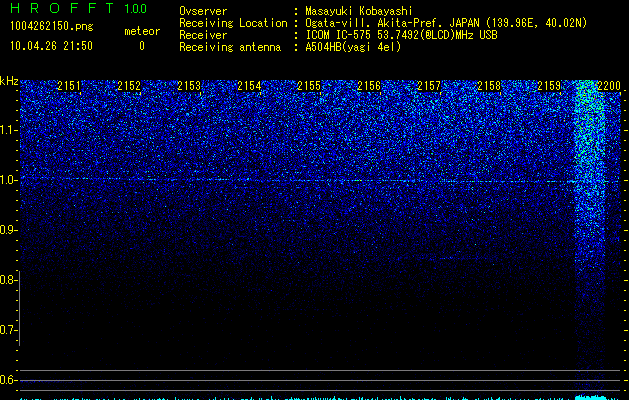Click the 2152 time marker
This screenshot has height=400, width=629.
tap(129, 86)
